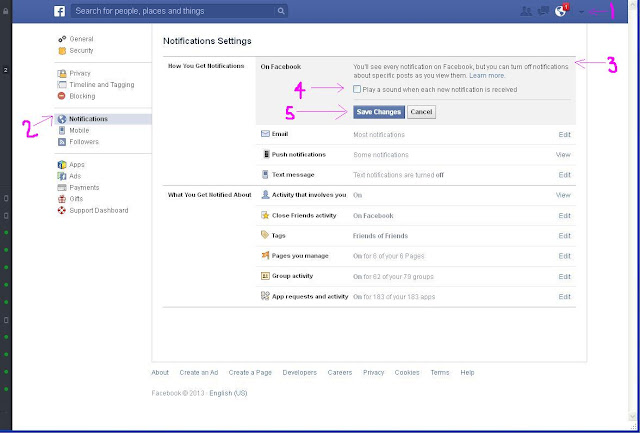Click the search magnifier icon

(x=281, y=11)
